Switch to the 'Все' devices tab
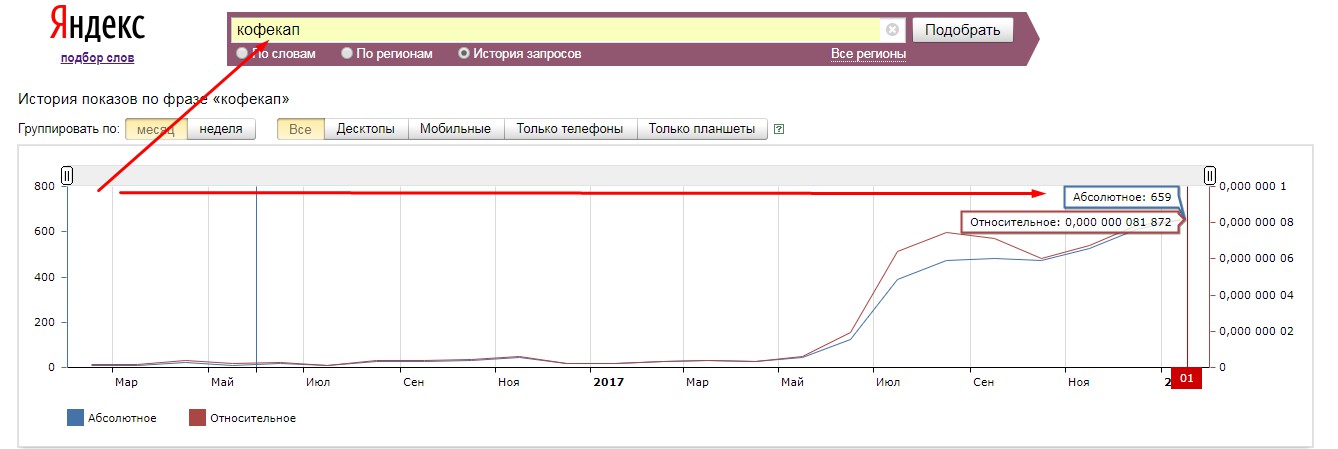Viewport: 1338px width, 449px height. coord(301,129)
